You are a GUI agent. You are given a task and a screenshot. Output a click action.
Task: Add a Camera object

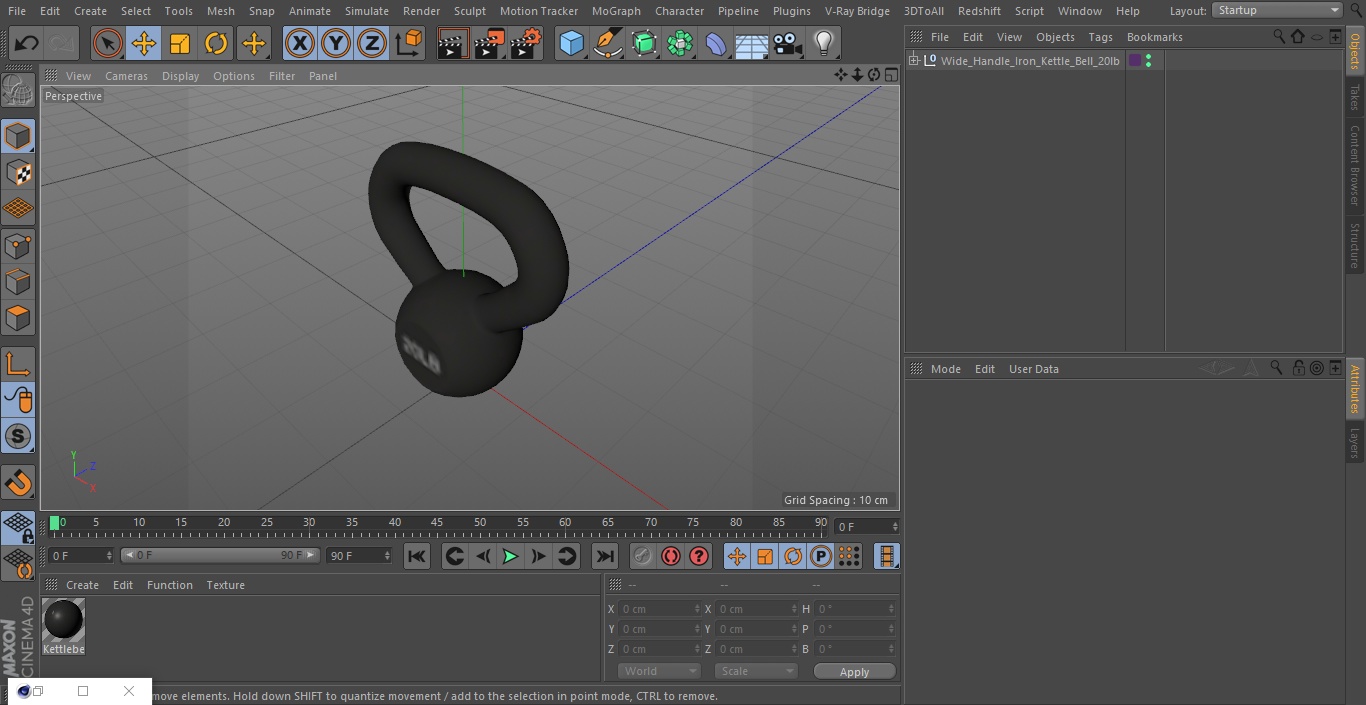788,43
